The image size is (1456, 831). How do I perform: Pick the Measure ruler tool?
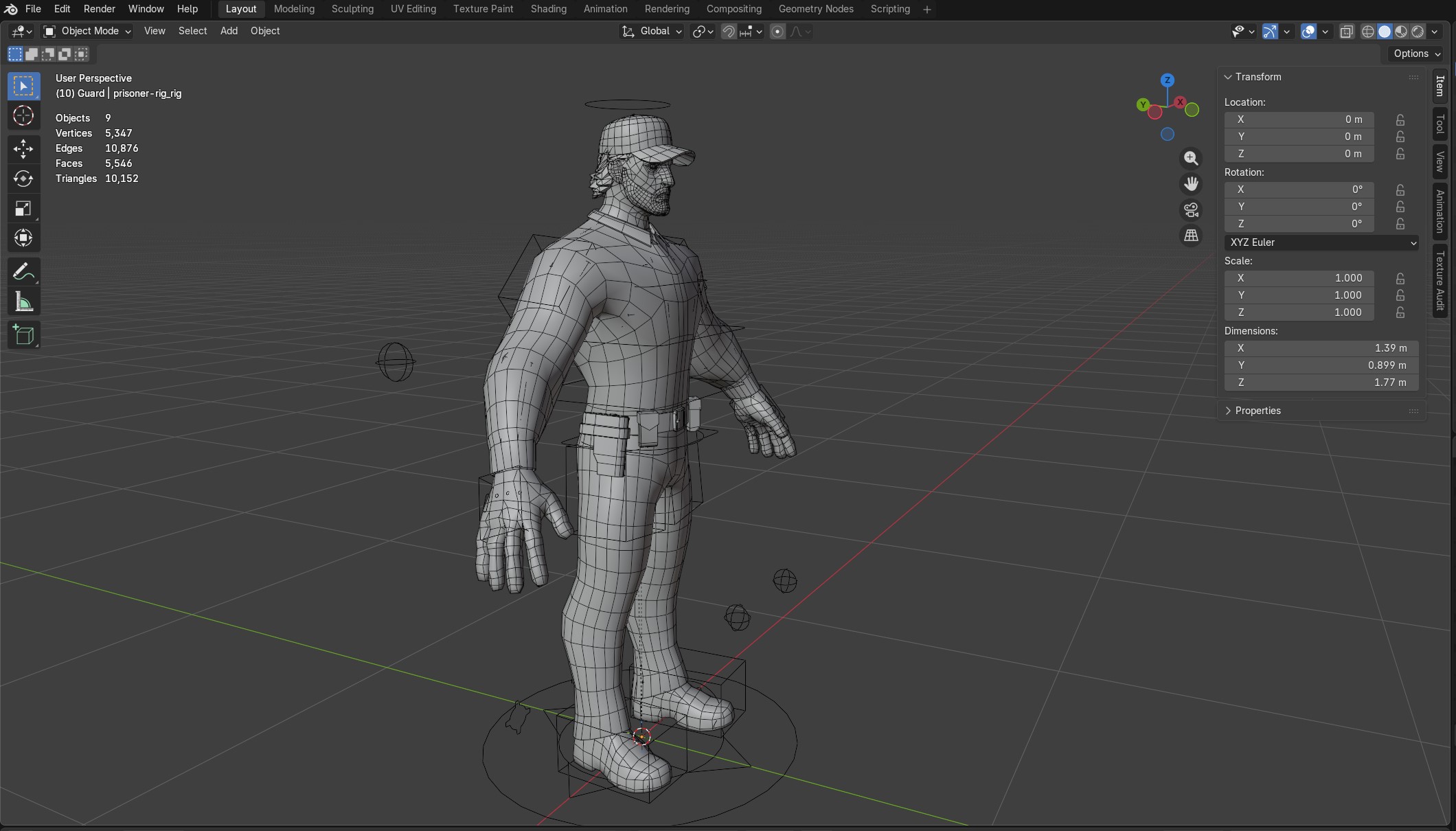coord(23,302)
